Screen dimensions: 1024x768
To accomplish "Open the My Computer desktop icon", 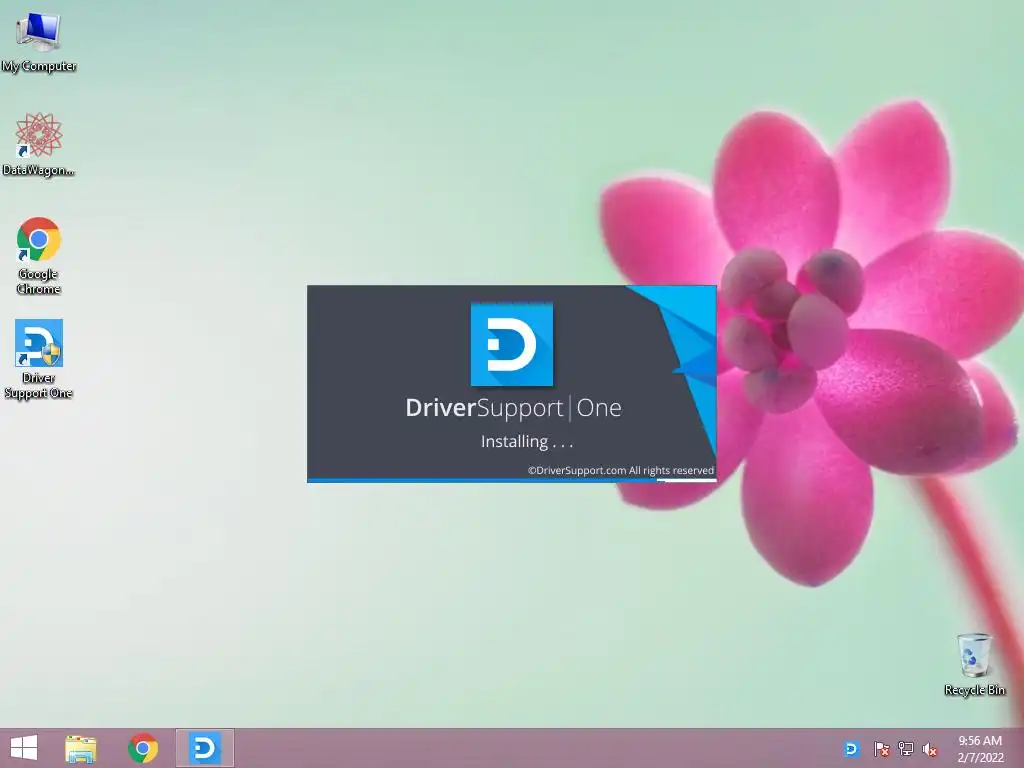I will click(39, 40).
